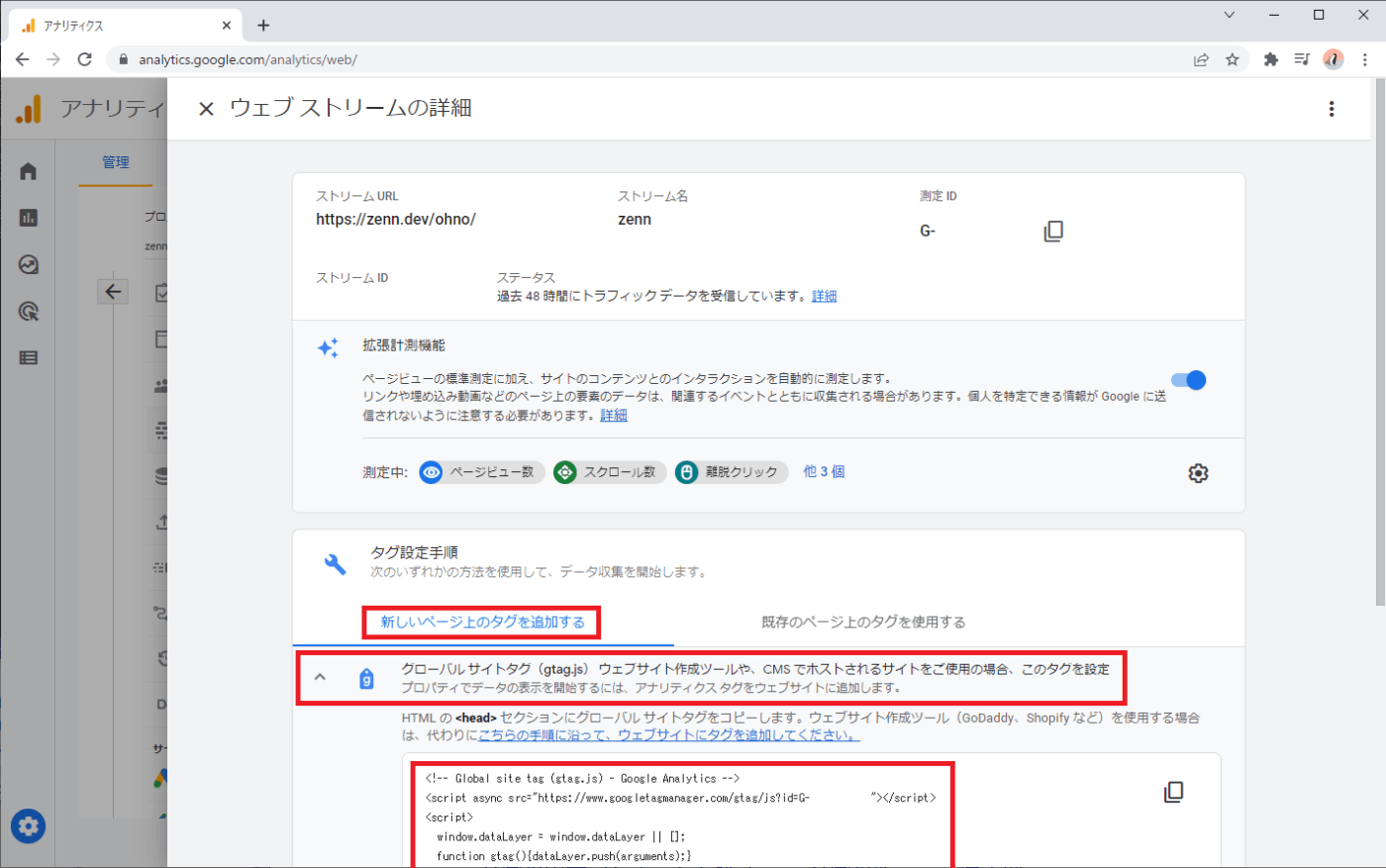This screenshot has height=868, width=1386.
Task: Collapse the グローバル サイトタグ section chevron
Action: 320,678
